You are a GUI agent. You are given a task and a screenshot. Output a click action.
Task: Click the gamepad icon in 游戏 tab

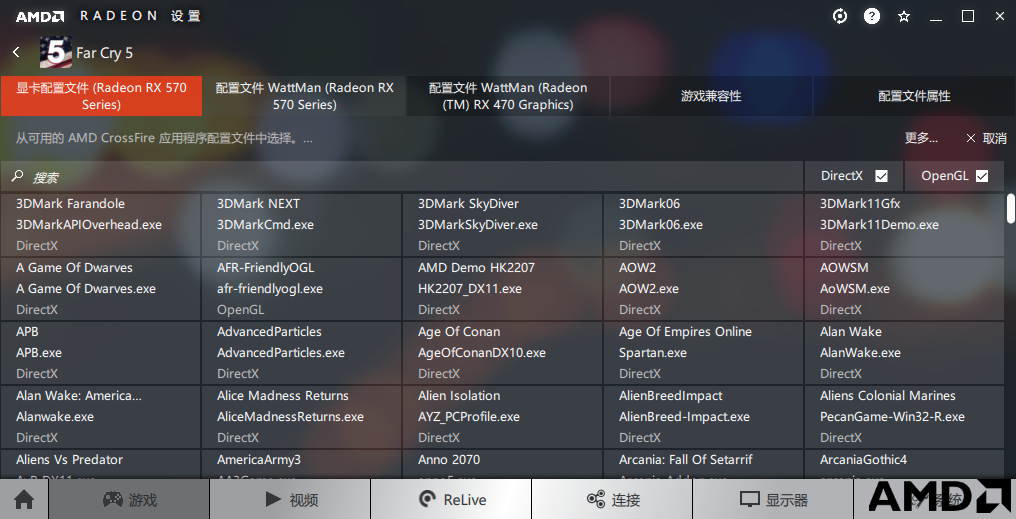(113, 499)
